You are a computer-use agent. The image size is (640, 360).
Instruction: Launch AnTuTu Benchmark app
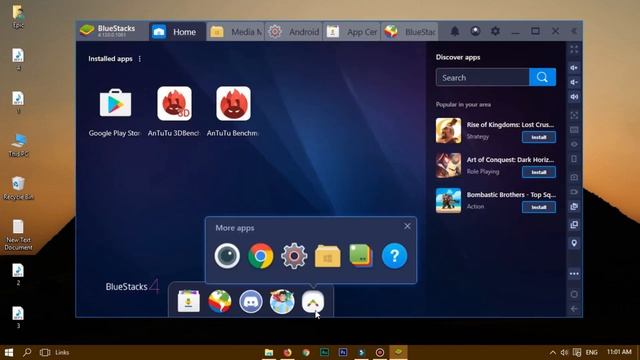(x=233, y=103)
